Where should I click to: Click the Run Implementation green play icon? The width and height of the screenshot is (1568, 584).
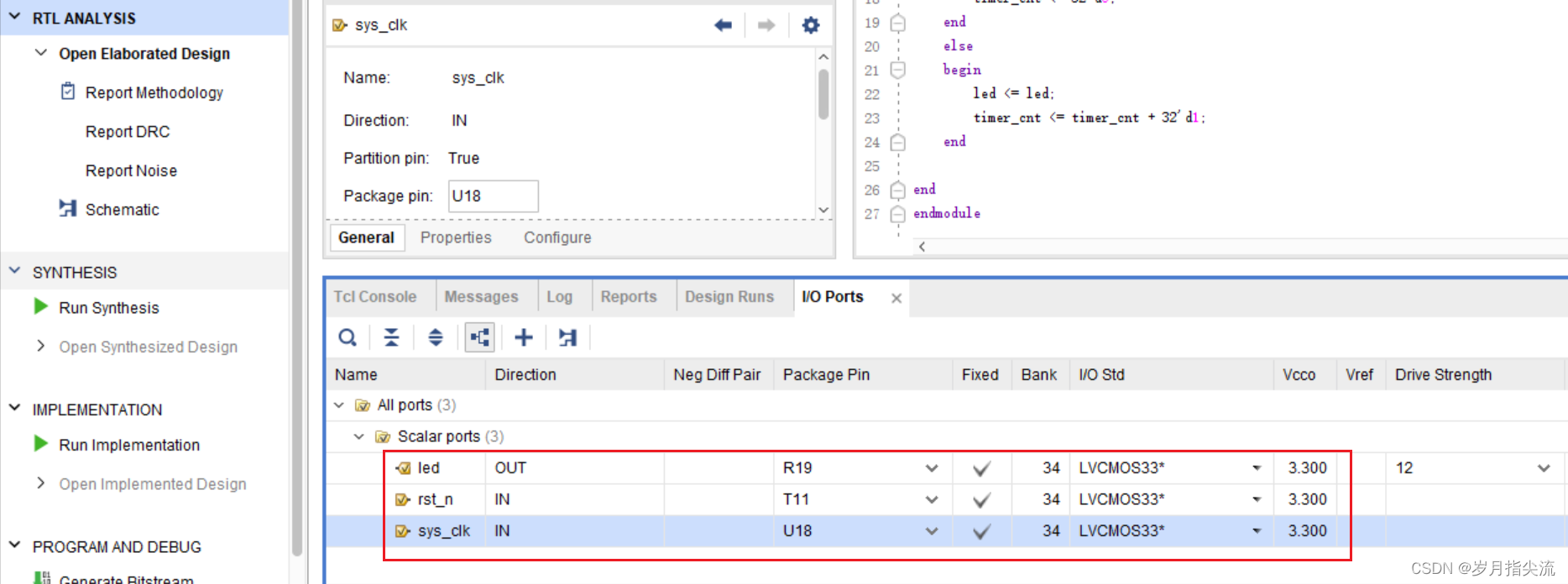[40, 443]
